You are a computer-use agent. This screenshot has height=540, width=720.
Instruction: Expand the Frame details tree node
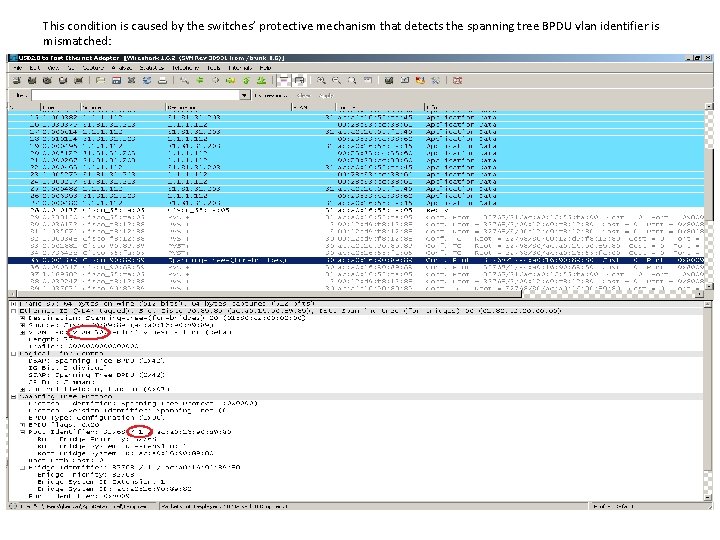[x=13, y=304]
